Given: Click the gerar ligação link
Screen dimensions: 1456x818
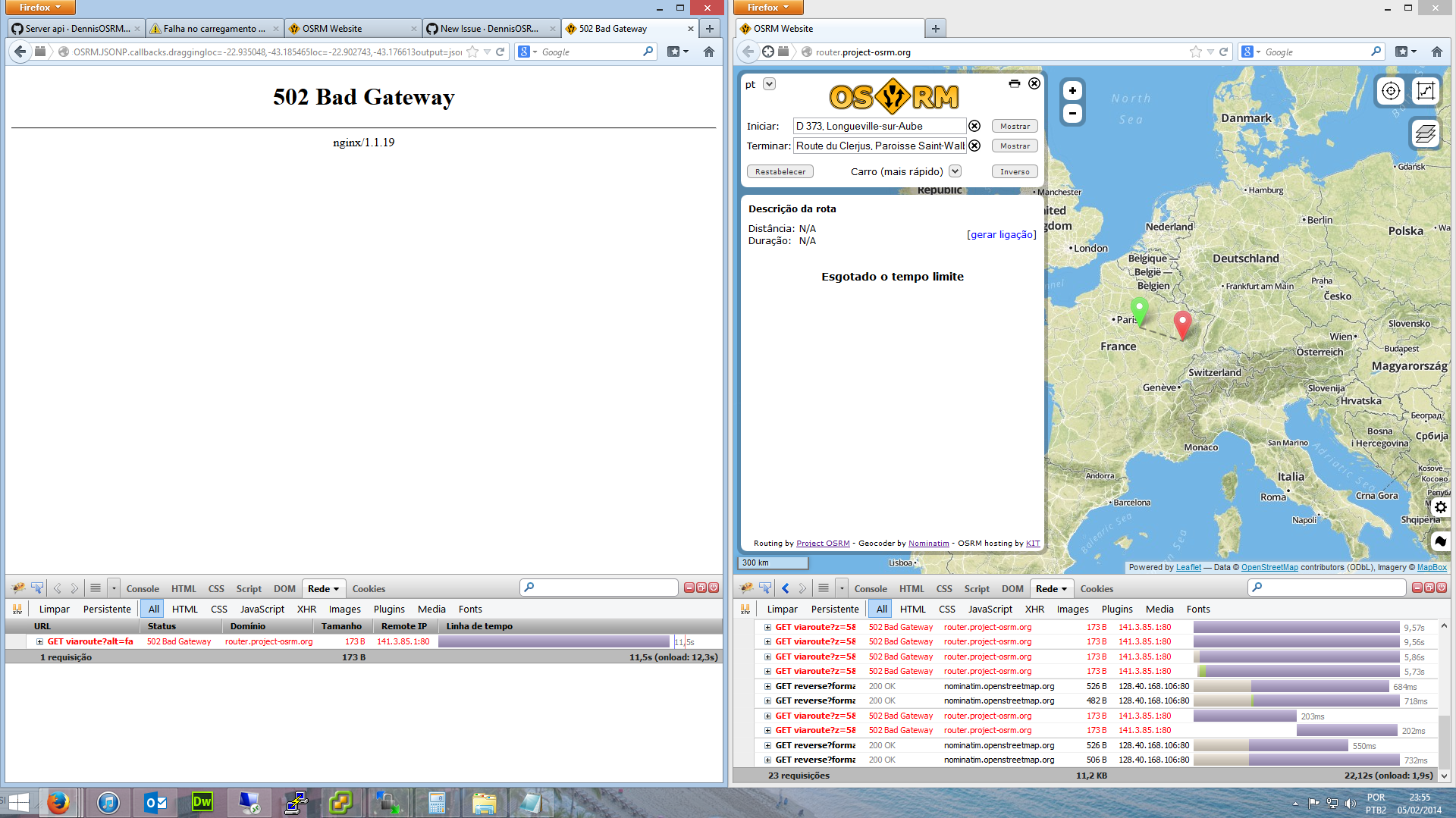Looking at the screenshot, I should click(x=1002, y=234).
